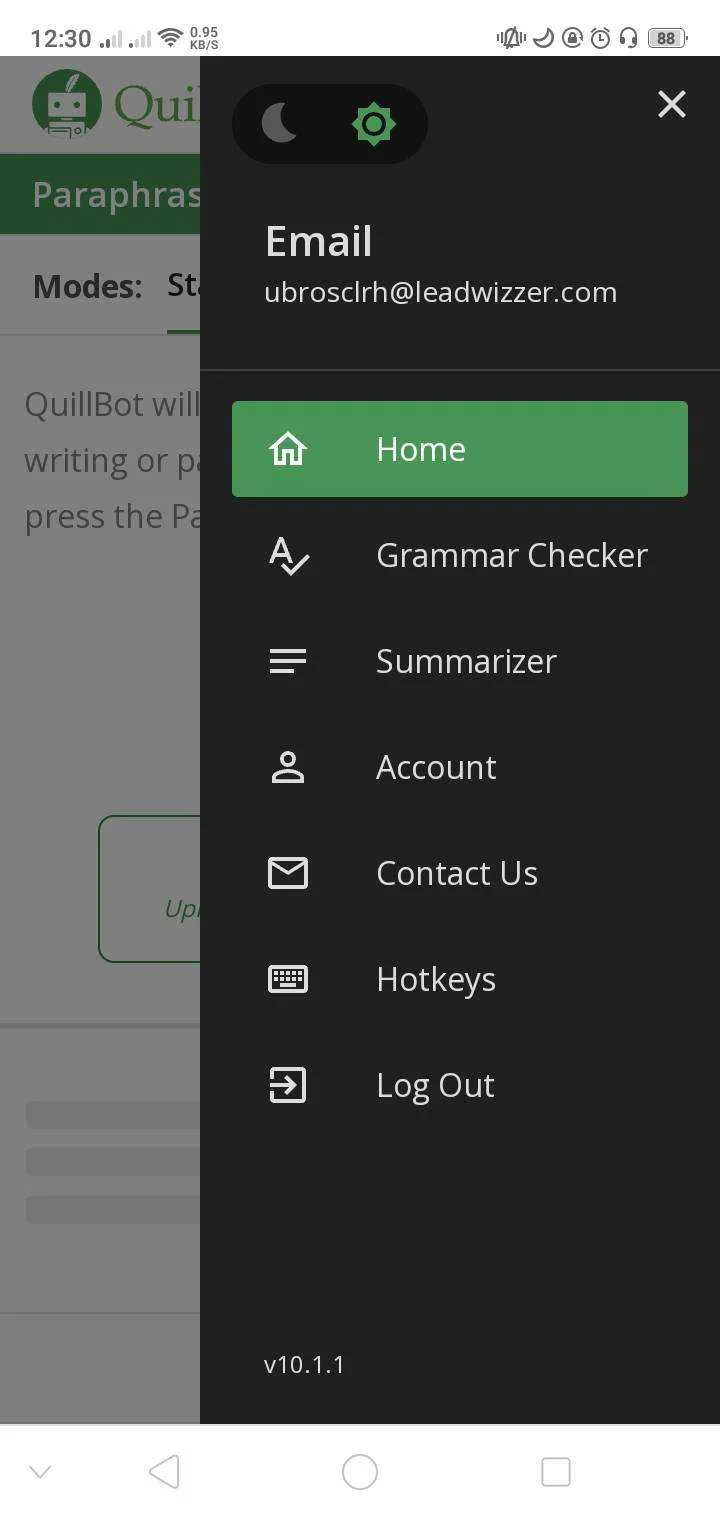Screen dimensions: 720x1520
Task: Tap the Android back navigation button
Action: pos(164,1472)
